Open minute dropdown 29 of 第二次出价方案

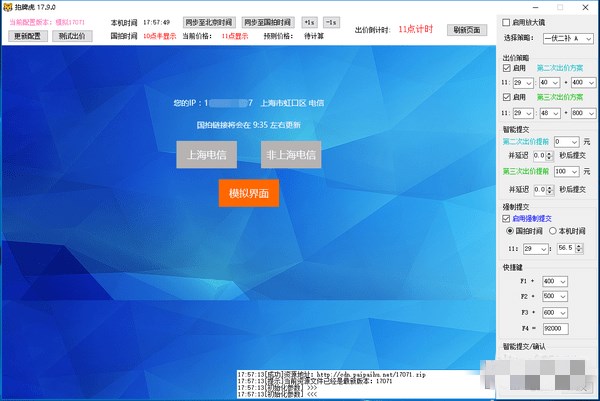[523, 83]
